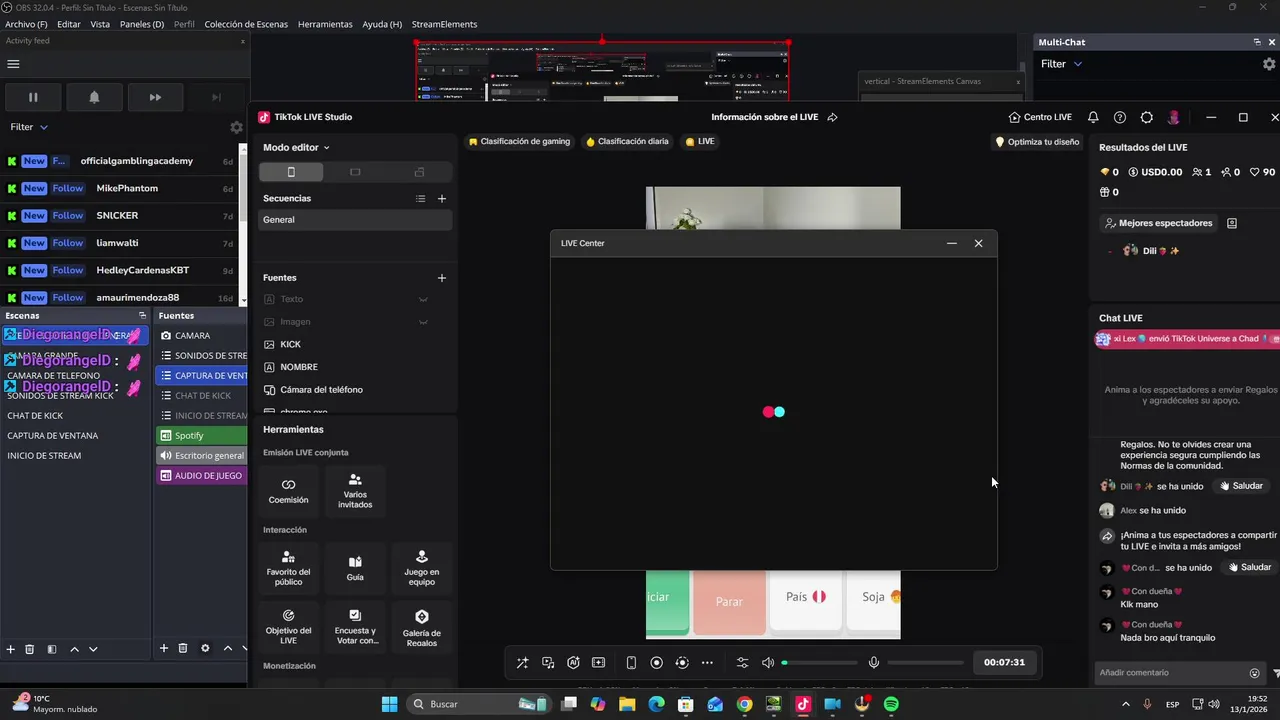Show the hidden Texto source
This screenshot has height=720, width=1280.
(423, 300)
